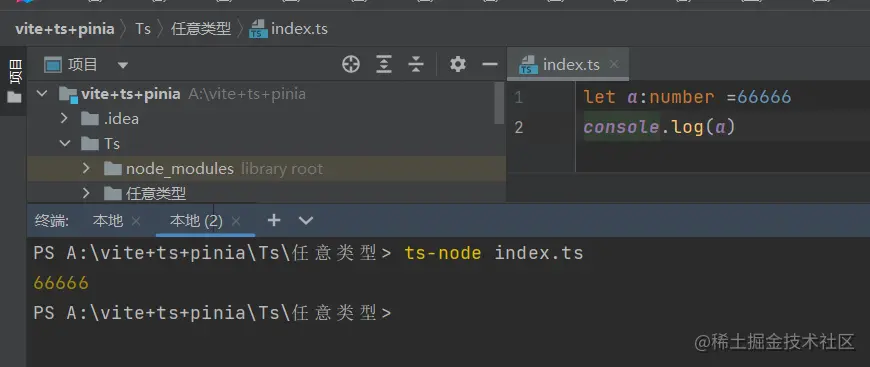Click the locate/select opened file crosshair icon

[351, 65]
